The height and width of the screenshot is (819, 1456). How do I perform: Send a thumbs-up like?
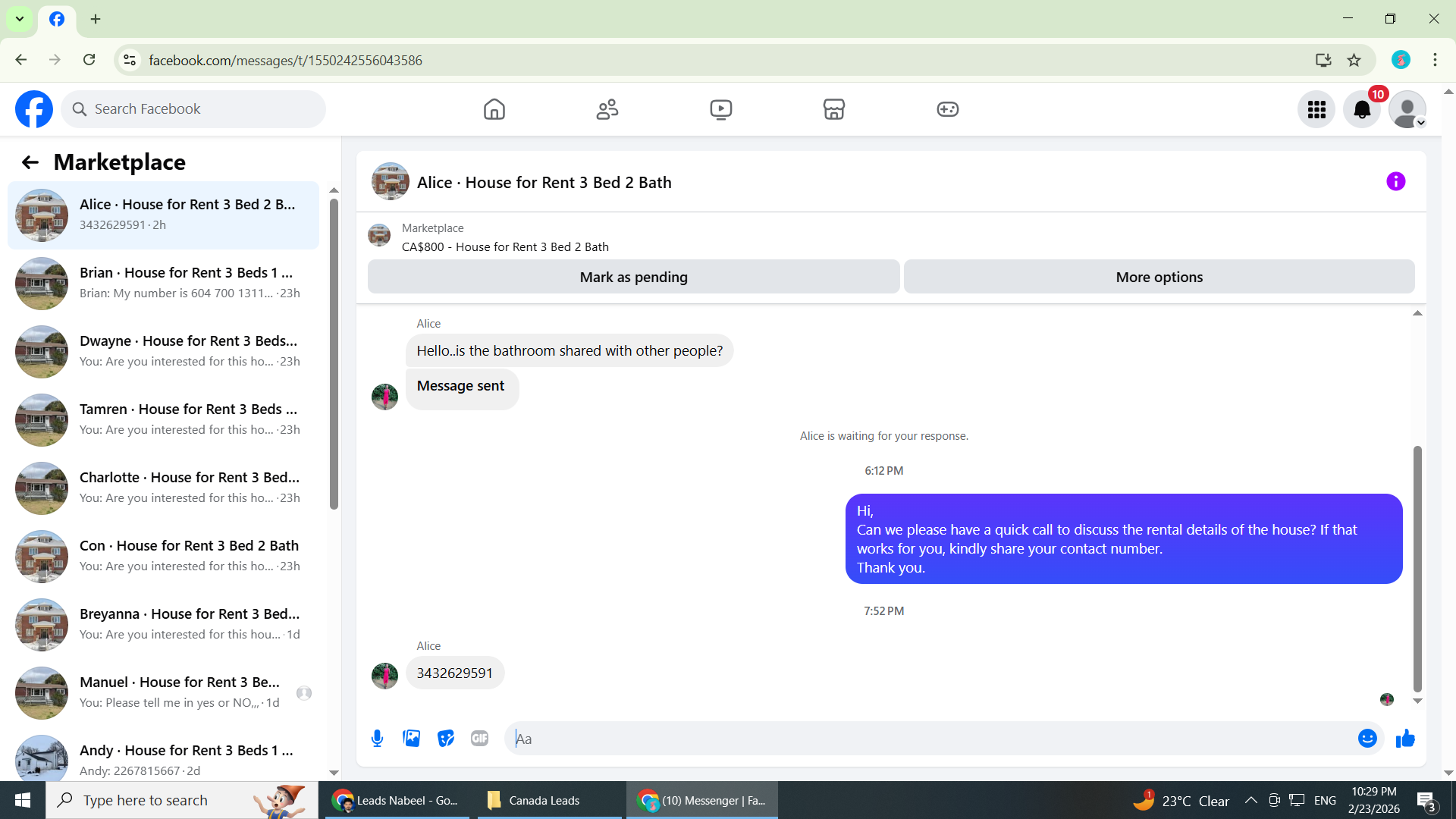pos(1405,739)
